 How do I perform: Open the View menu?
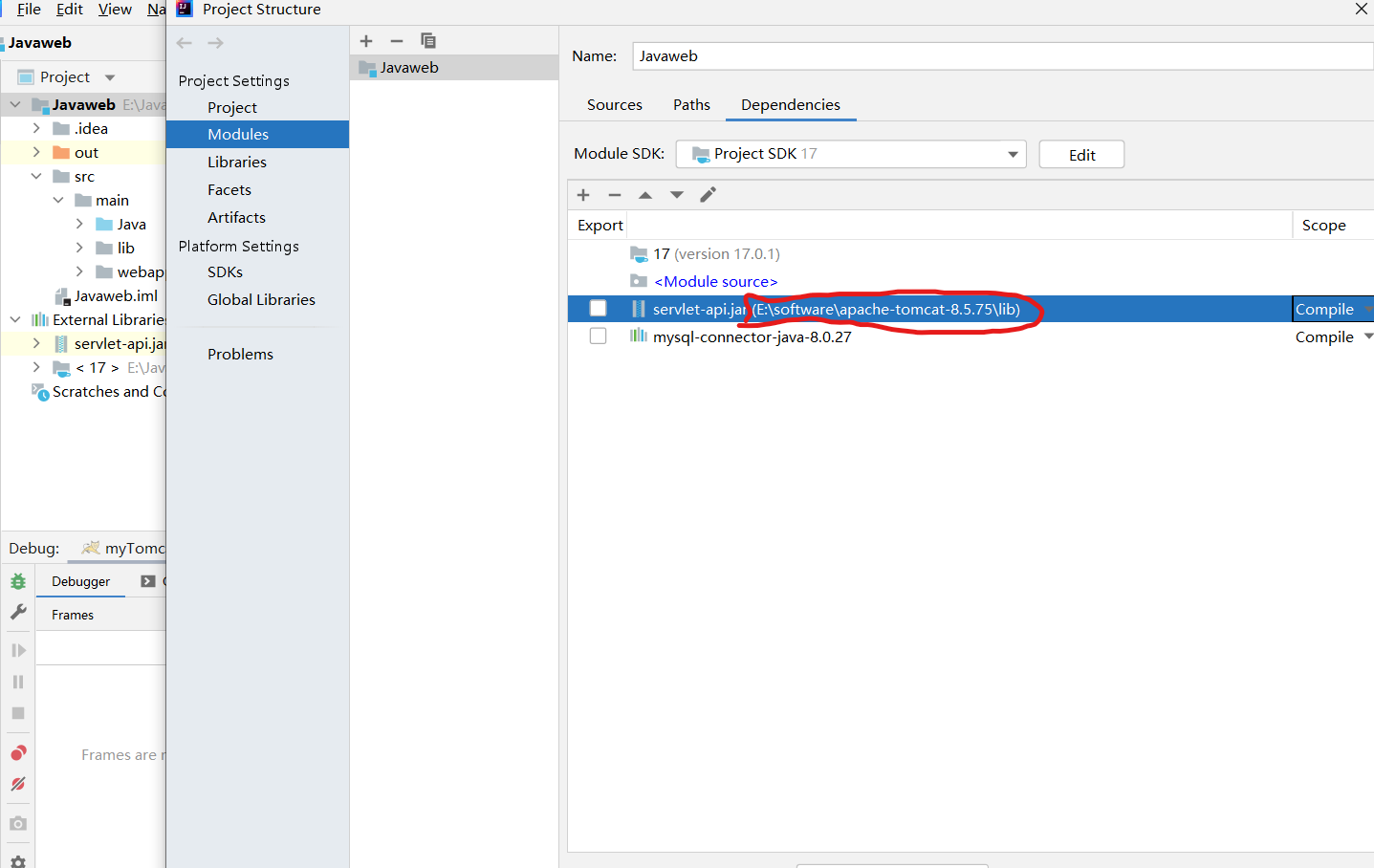tap(115, 10)
